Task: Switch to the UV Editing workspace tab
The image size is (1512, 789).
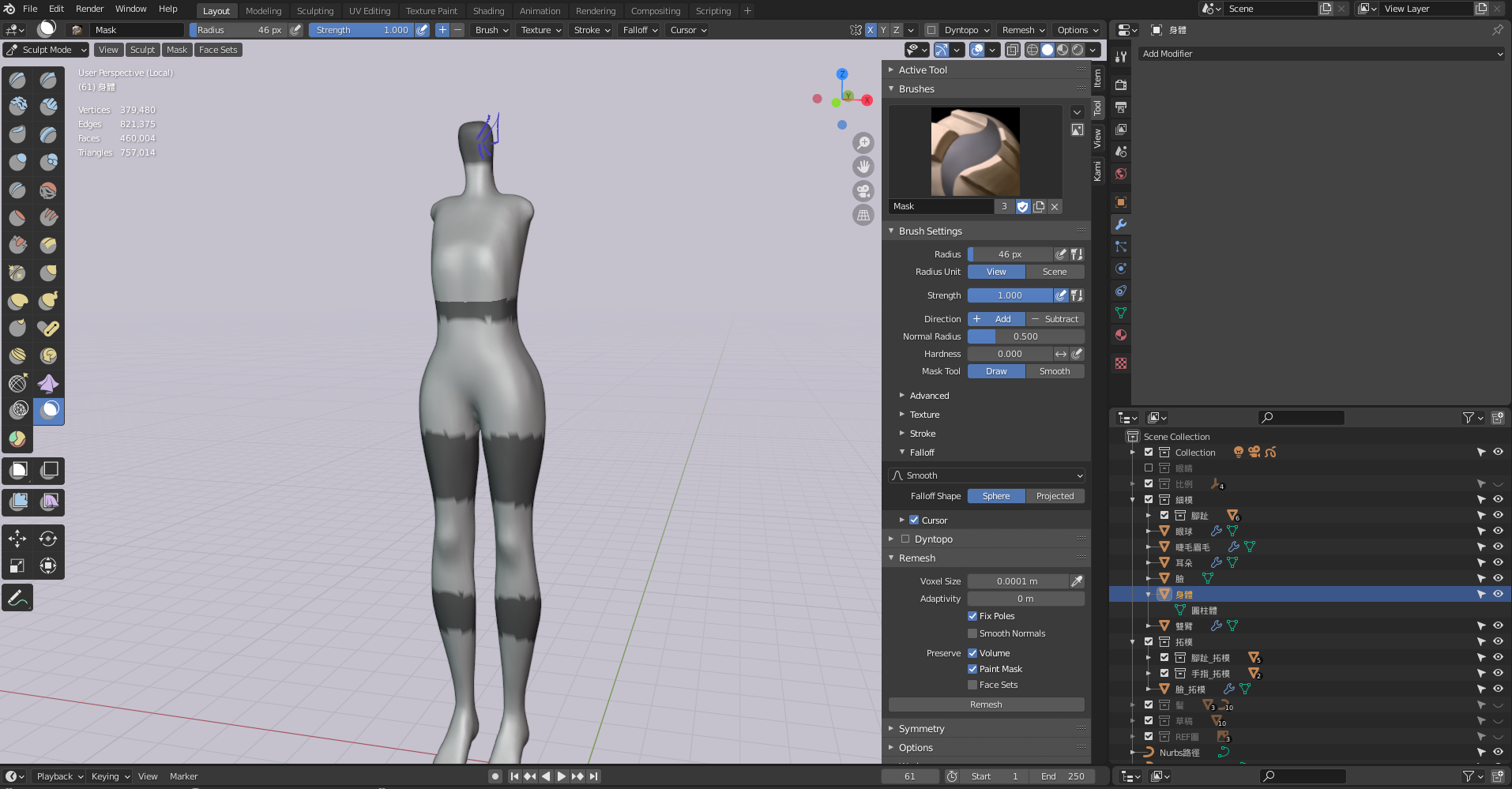Action: [370, 11]
